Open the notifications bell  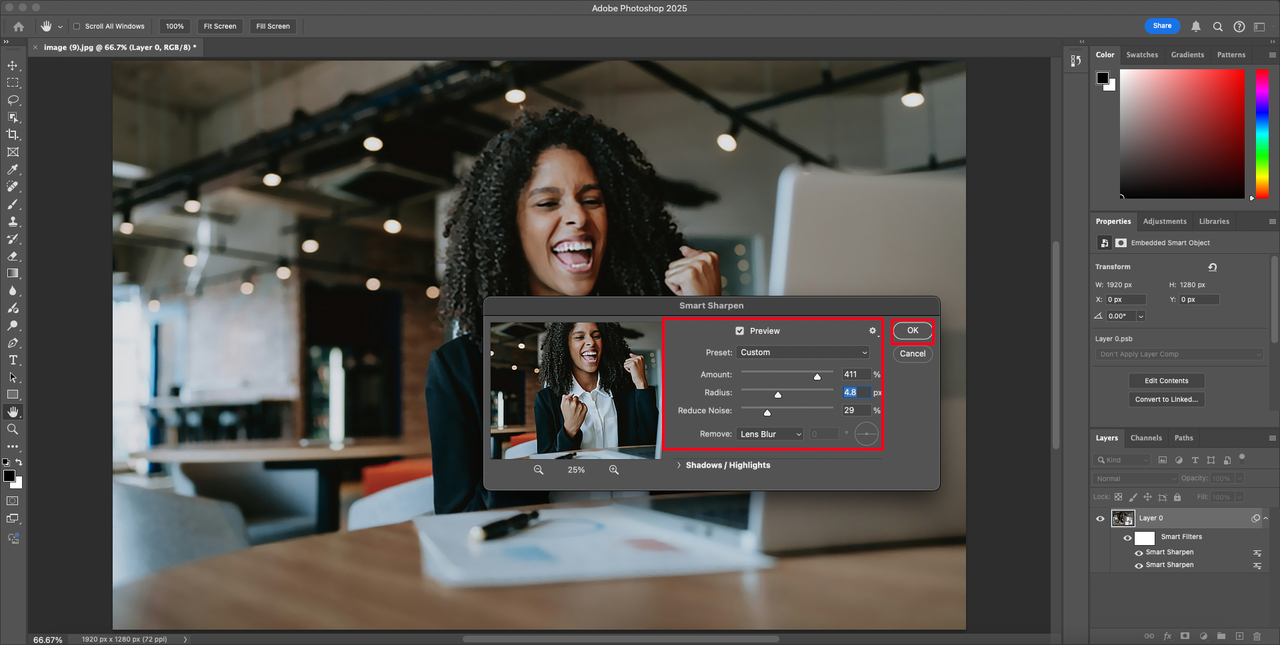1196,26
